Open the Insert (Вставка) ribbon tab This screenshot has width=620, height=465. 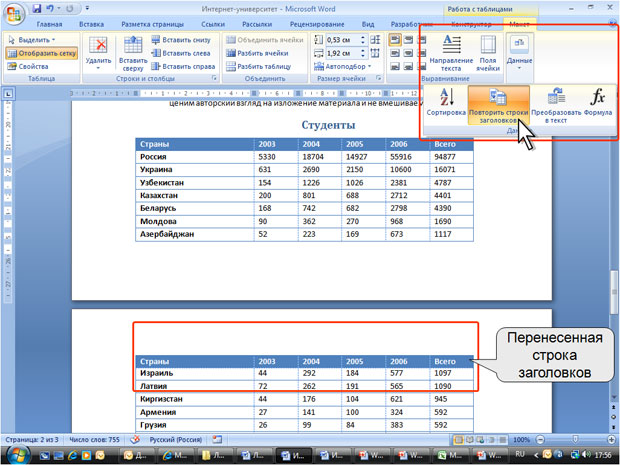point(91,24)
